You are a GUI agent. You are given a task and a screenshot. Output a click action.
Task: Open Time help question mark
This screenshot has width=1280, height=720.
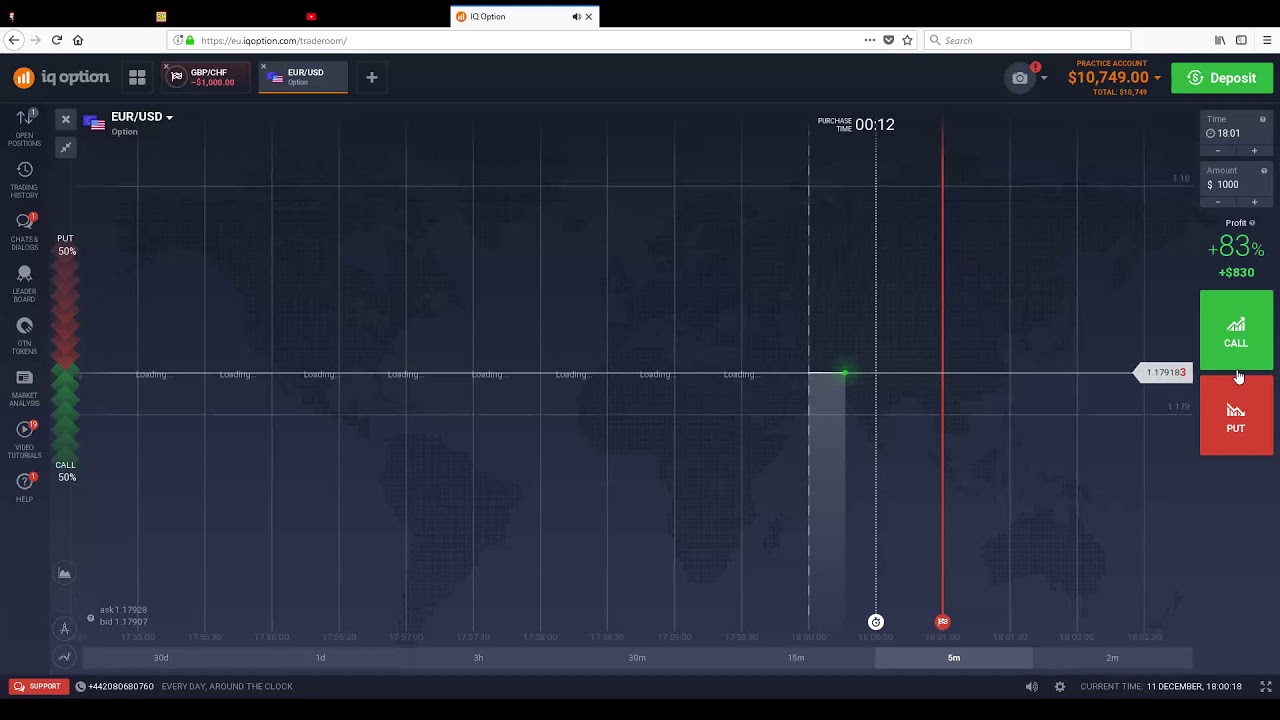click(1262, 119)
